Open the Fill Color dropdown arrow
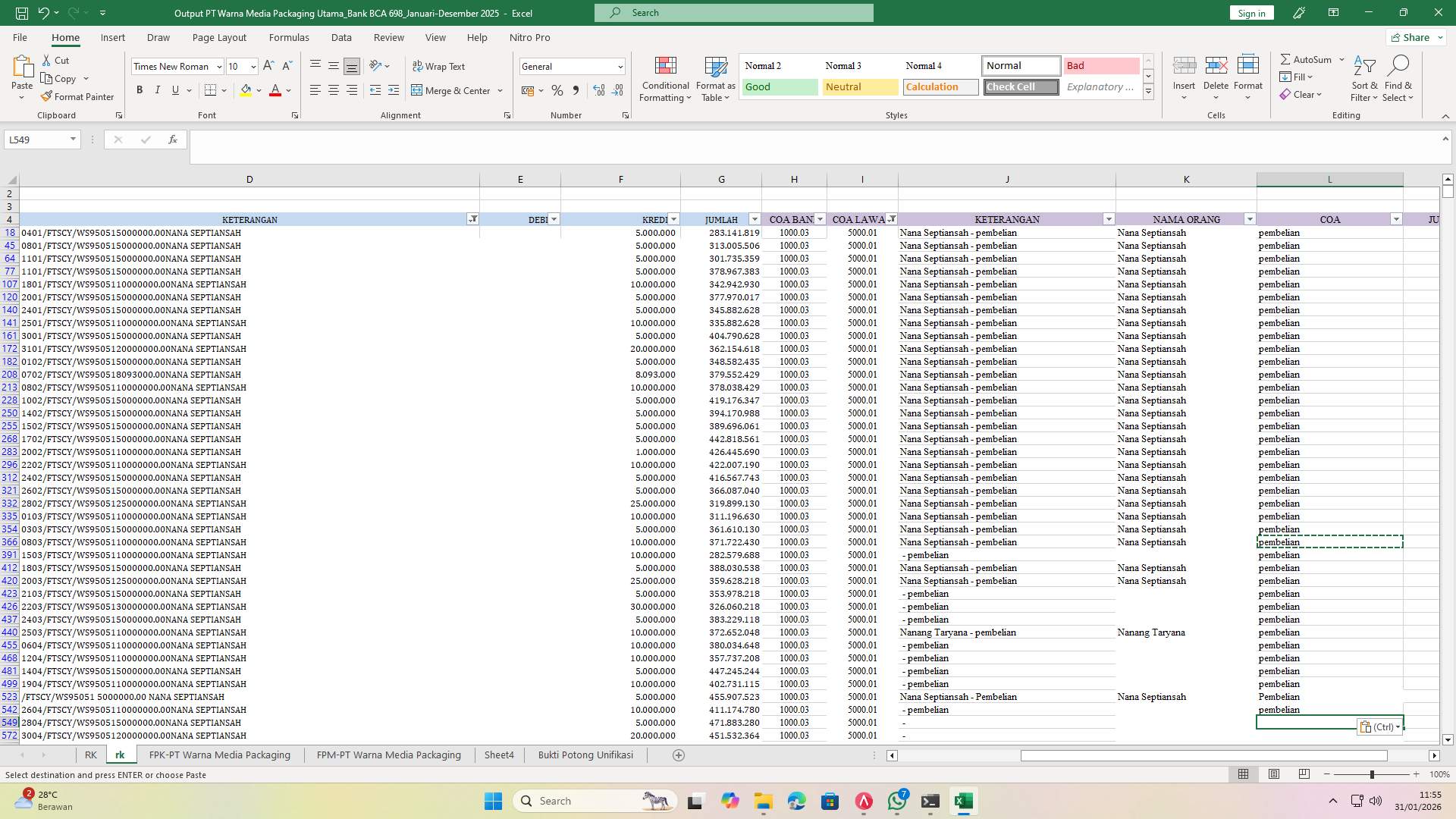This screenshot has width=1456, height=819. coord(259,90)
